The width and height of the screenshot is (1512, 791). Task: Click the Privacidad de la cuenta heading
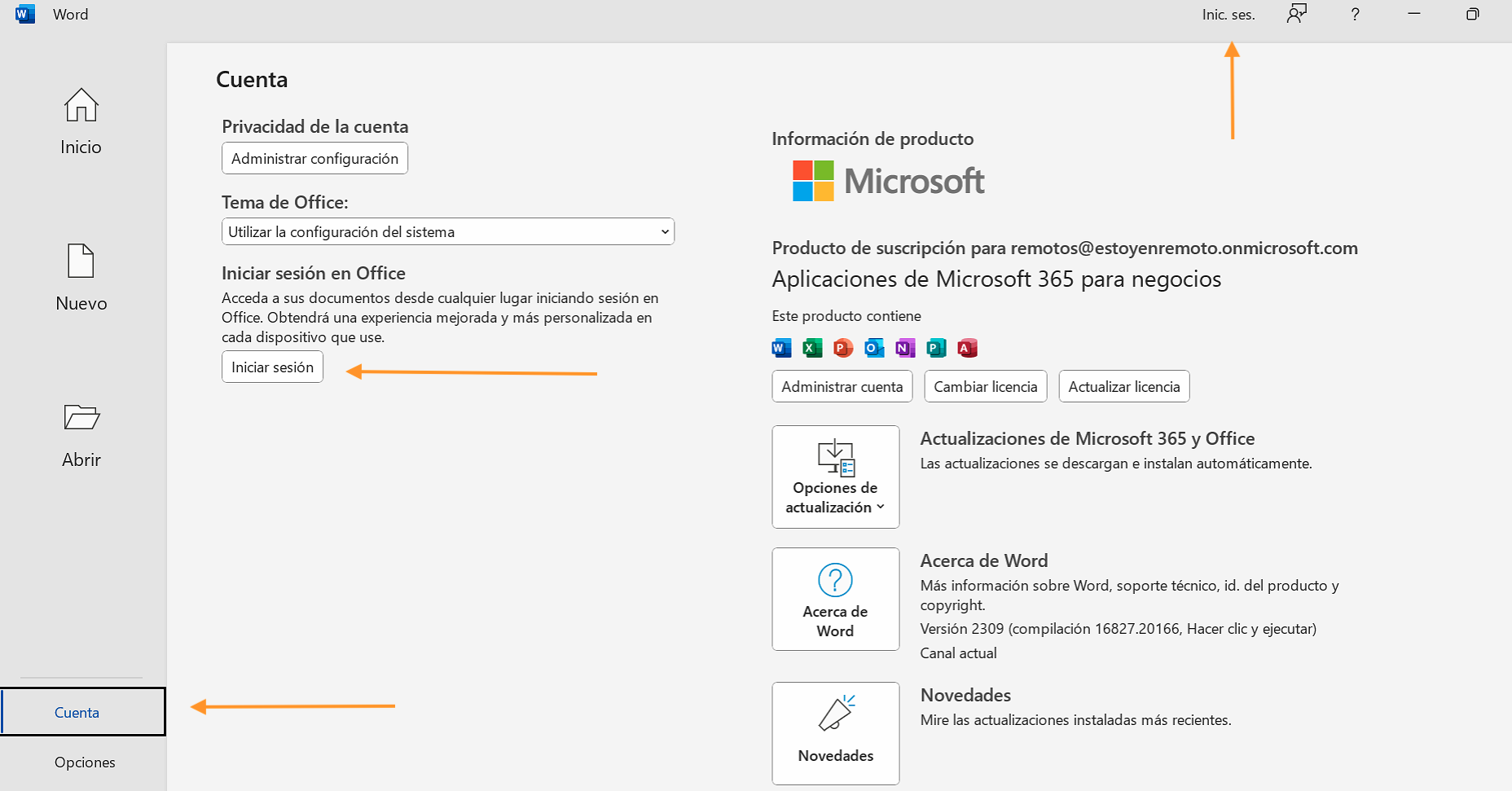315,126
